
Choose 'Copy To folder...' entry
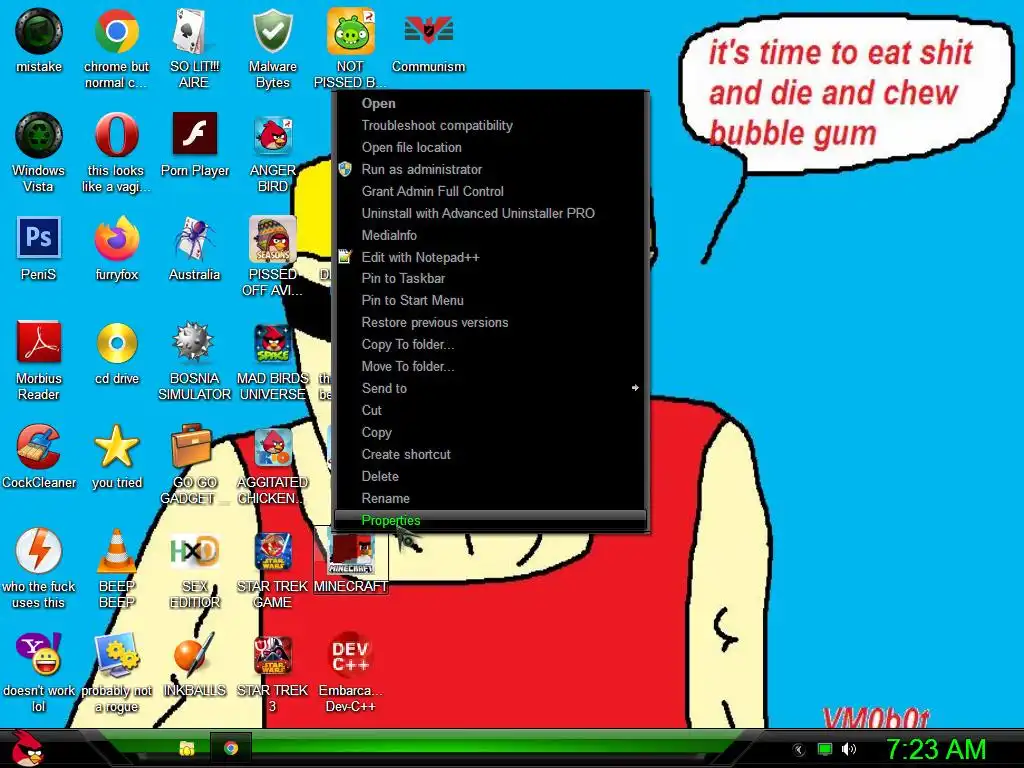pos(490,344)
